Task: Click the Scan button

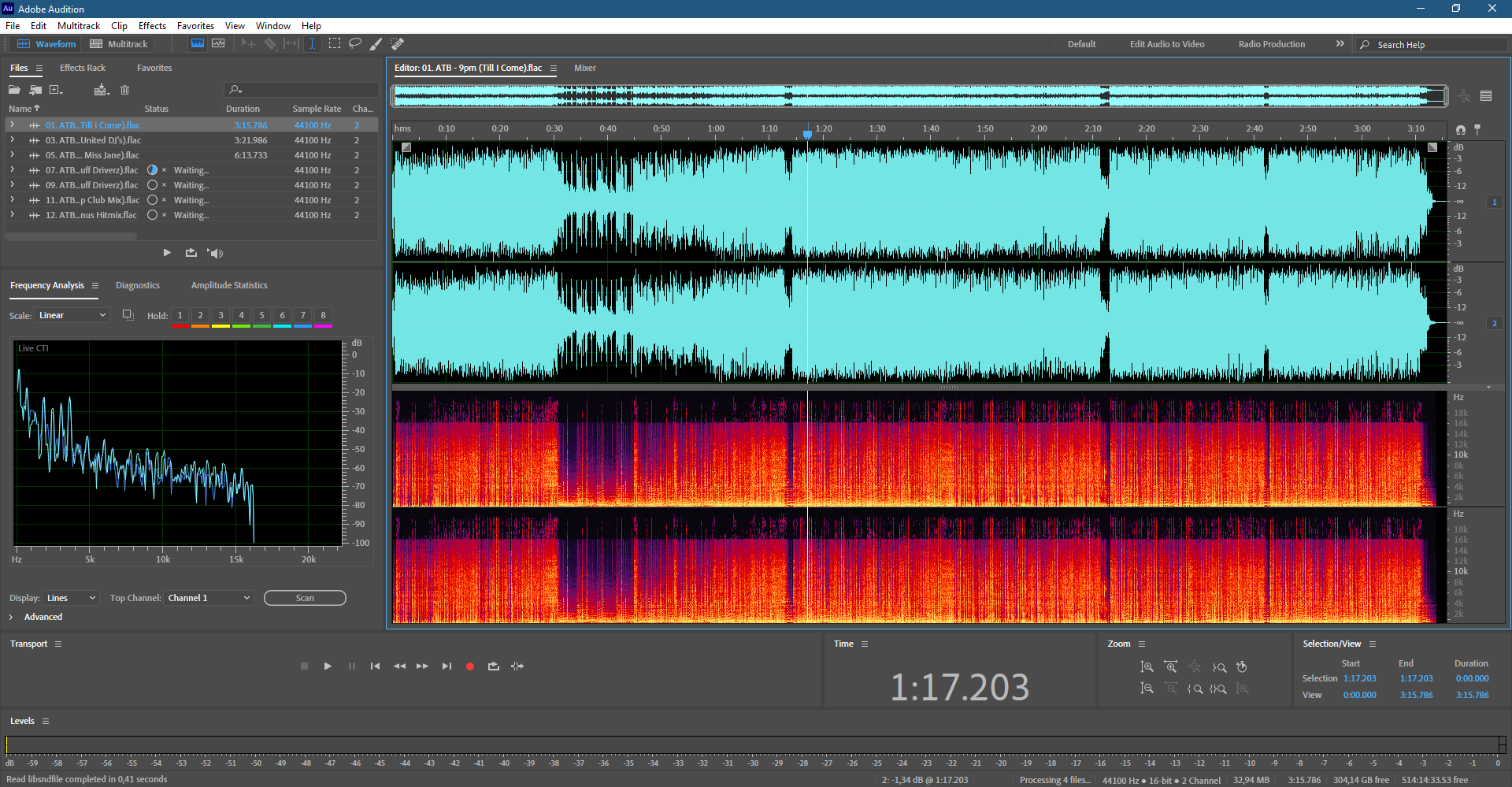Action: [305, 598]
